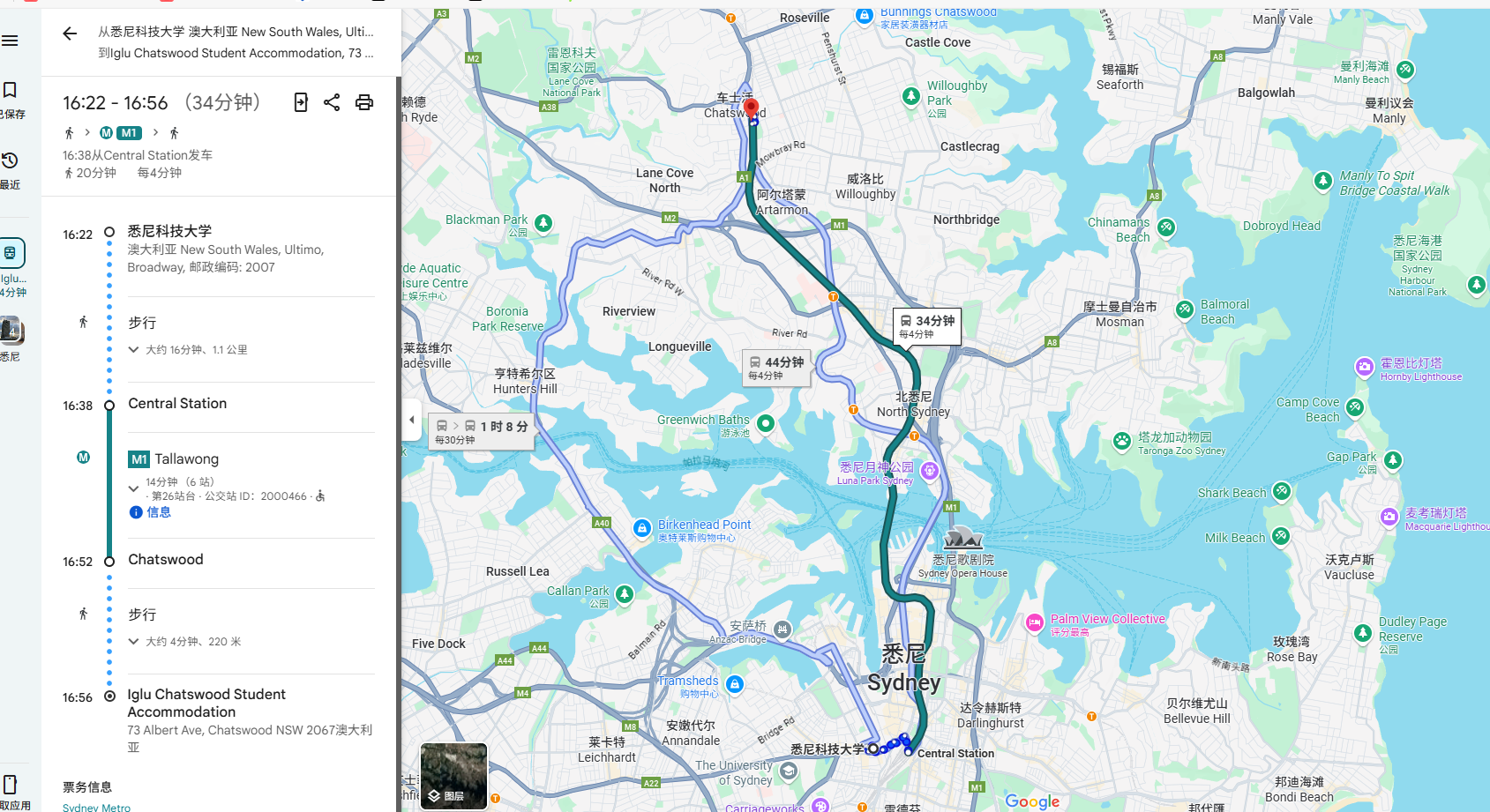Click the back arrow in directions header
Image resolution: width=1490 pixels, height=812 pixels.
(70, 34)
